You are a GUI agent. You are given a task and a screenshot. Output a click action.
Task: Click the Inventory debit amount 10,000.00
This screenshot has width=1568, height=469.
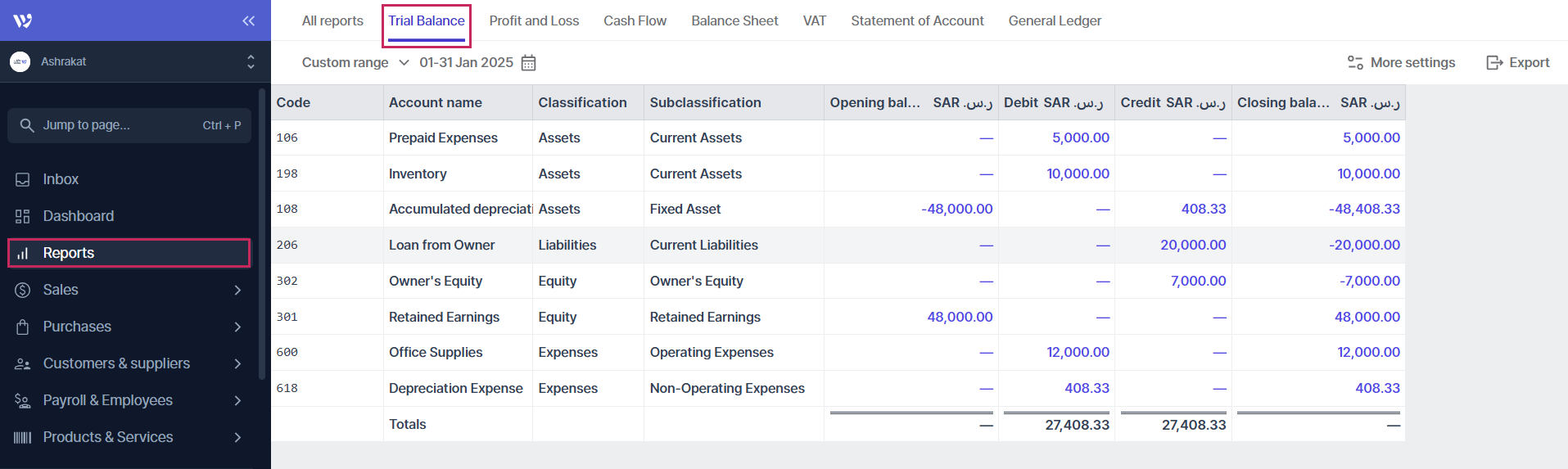(x=1078, y=174)
